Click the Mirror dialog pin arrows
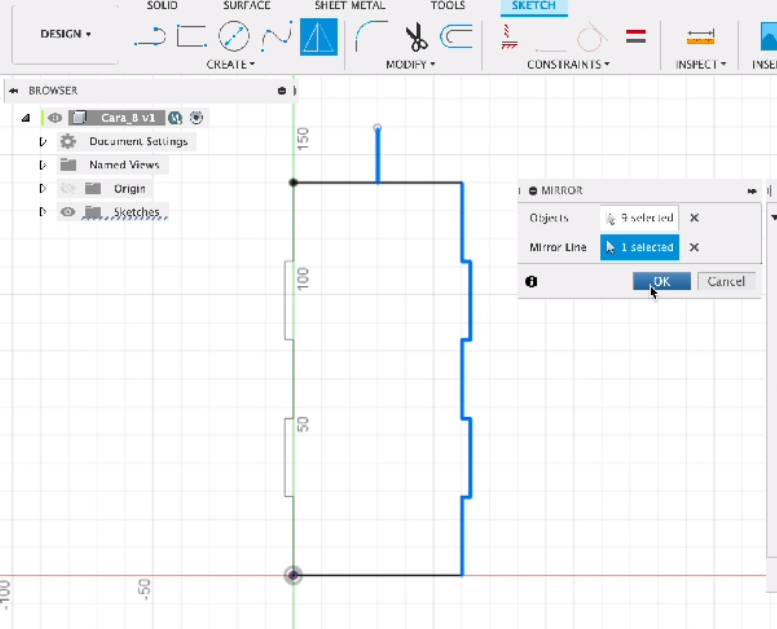777x629 pixels. [752, 191]
